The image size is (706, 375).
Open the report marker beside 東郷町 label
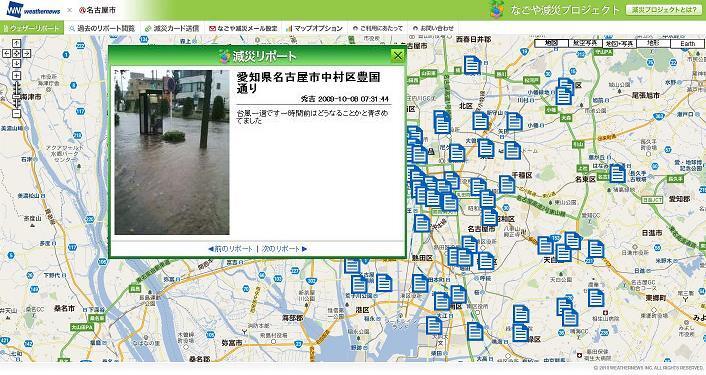point(596,298)
